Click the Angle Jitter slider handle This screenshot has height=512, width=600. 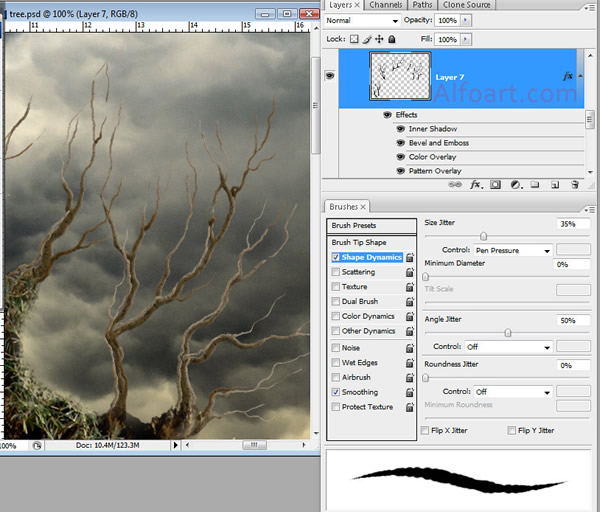[508, 332]
